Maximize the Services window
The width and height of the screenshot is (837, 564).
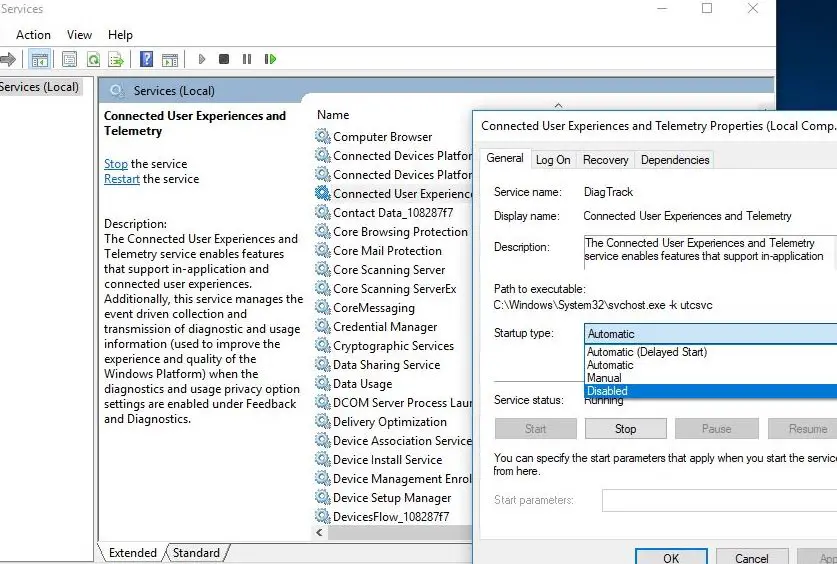click(x=707, y=8)
